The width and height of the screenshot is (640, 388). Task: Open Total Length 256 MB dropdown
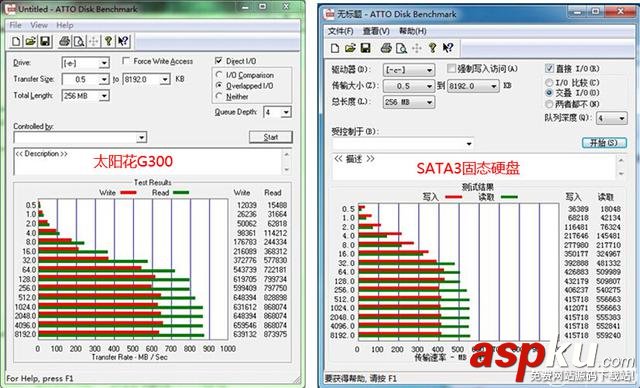[85, 95]
